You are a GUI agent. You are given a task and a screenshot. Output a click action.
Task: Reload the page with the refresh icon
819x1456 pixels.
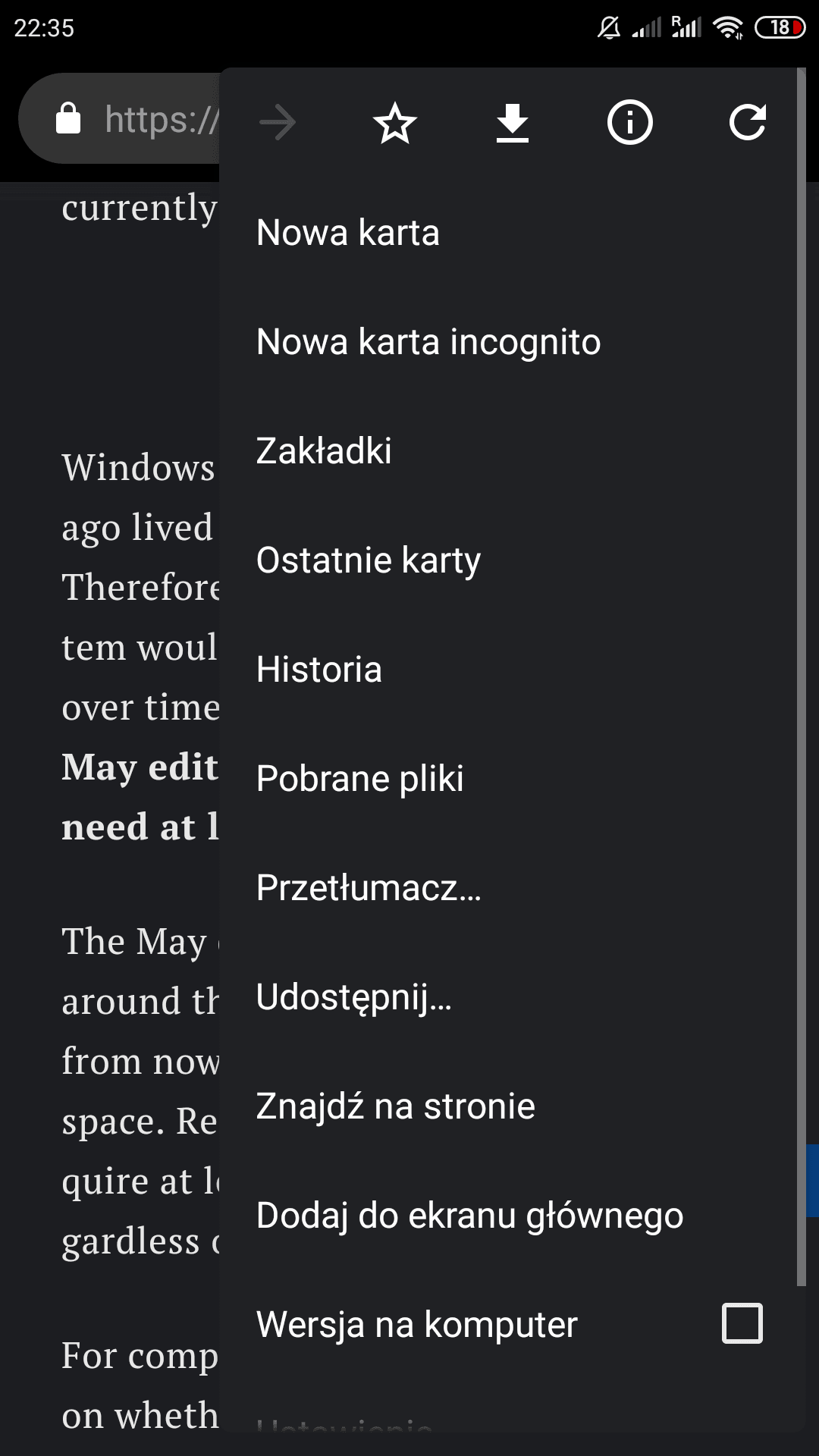coord(748,123)
